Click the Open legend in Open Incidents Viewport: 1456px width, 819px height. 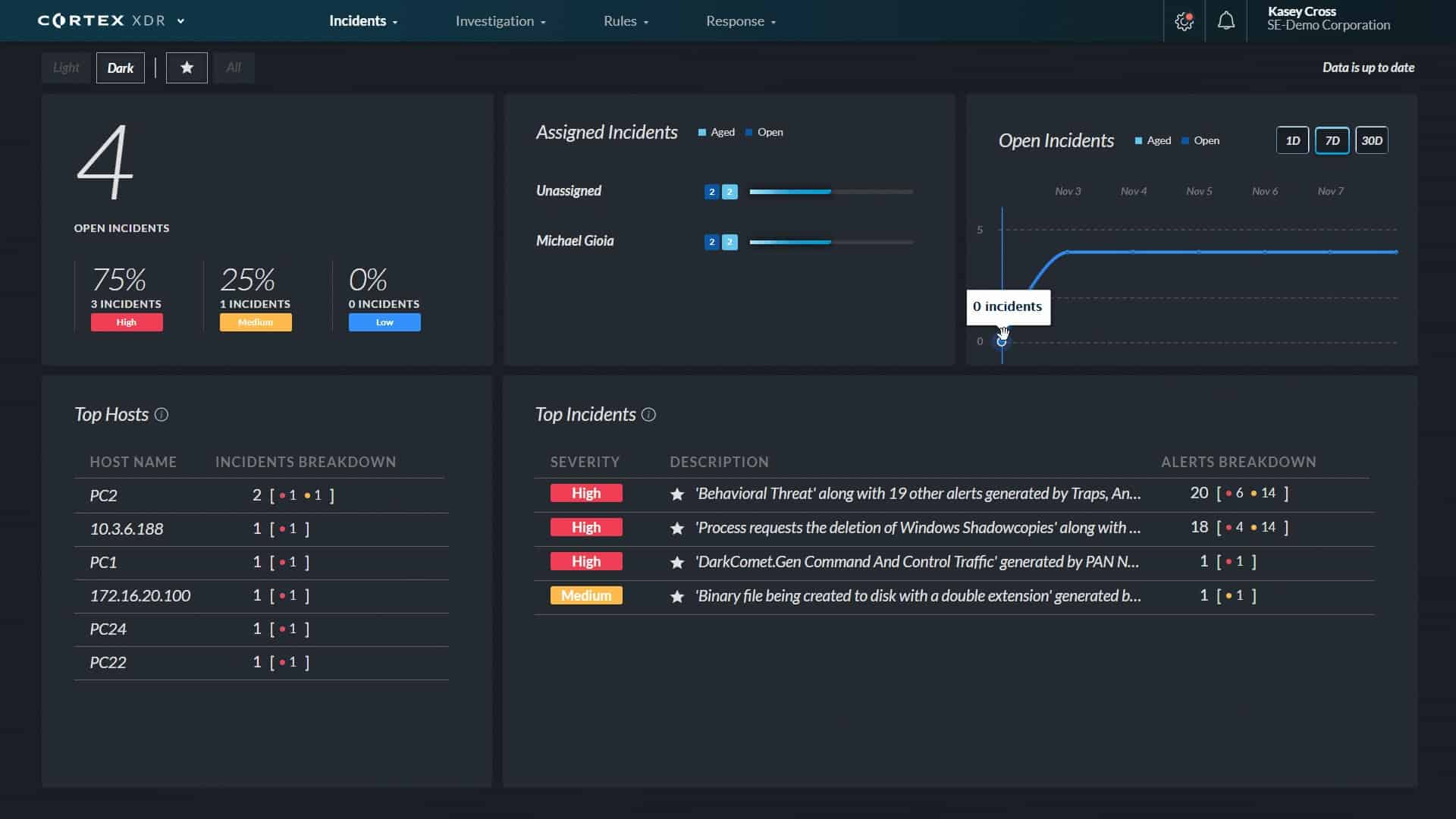pos(1200,140)
